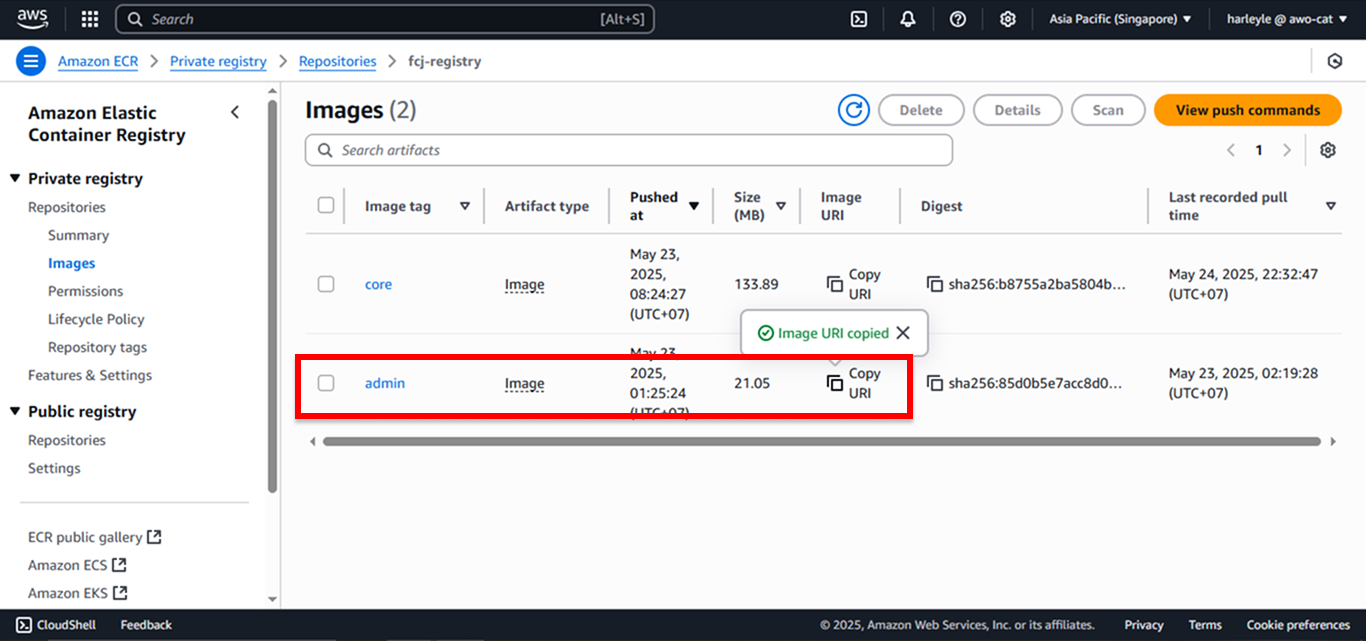The width and height of the screenshot is (1366, 641).
Task: Copy the URI of the core image
Action: click(x=854, y=284)
